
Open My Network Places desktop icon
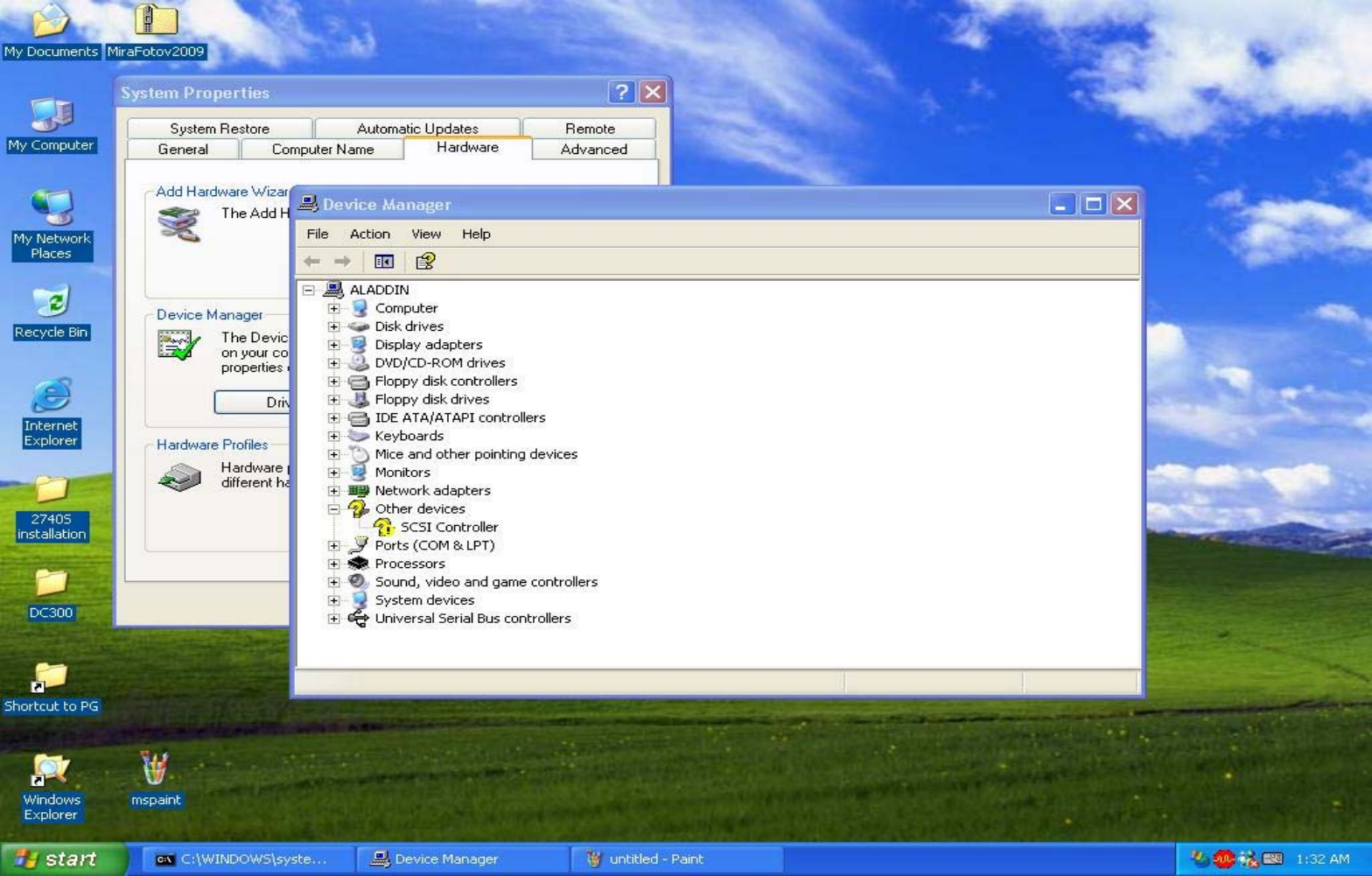[x=51, y=225]
